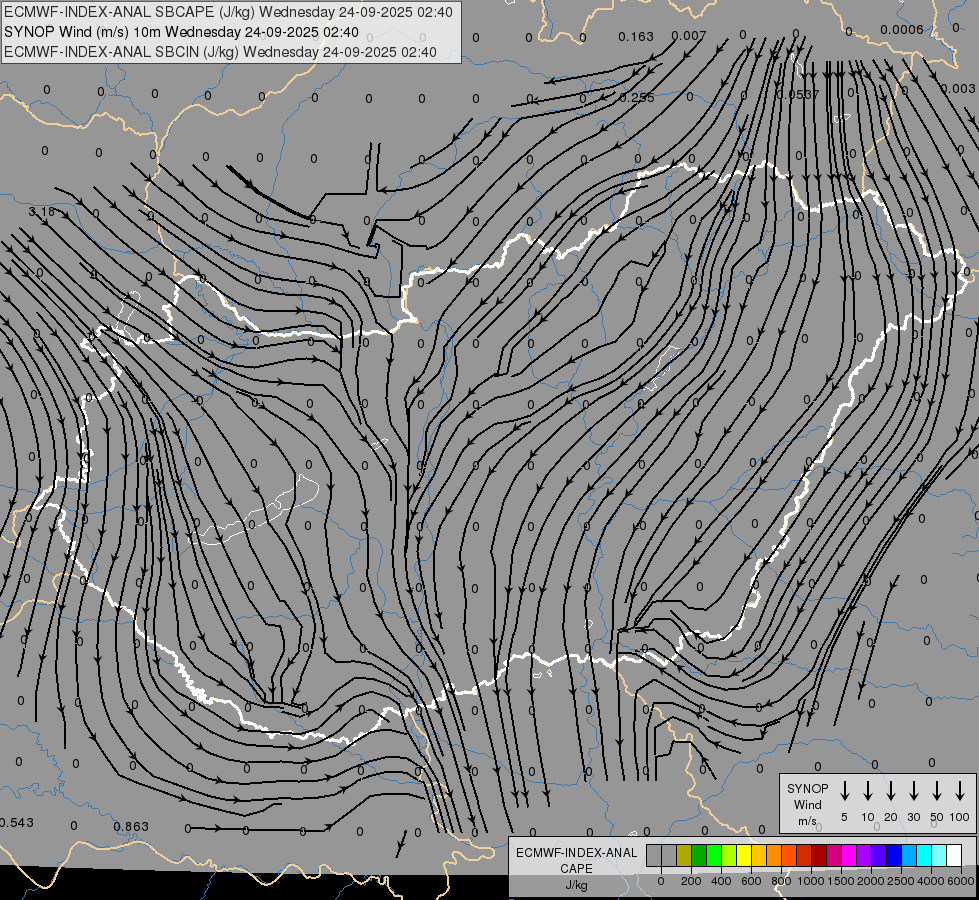The width and height of the screenshot is (979, 900).
Task: Pick the olive CAPE color swatch
Action: pos(684,855)
